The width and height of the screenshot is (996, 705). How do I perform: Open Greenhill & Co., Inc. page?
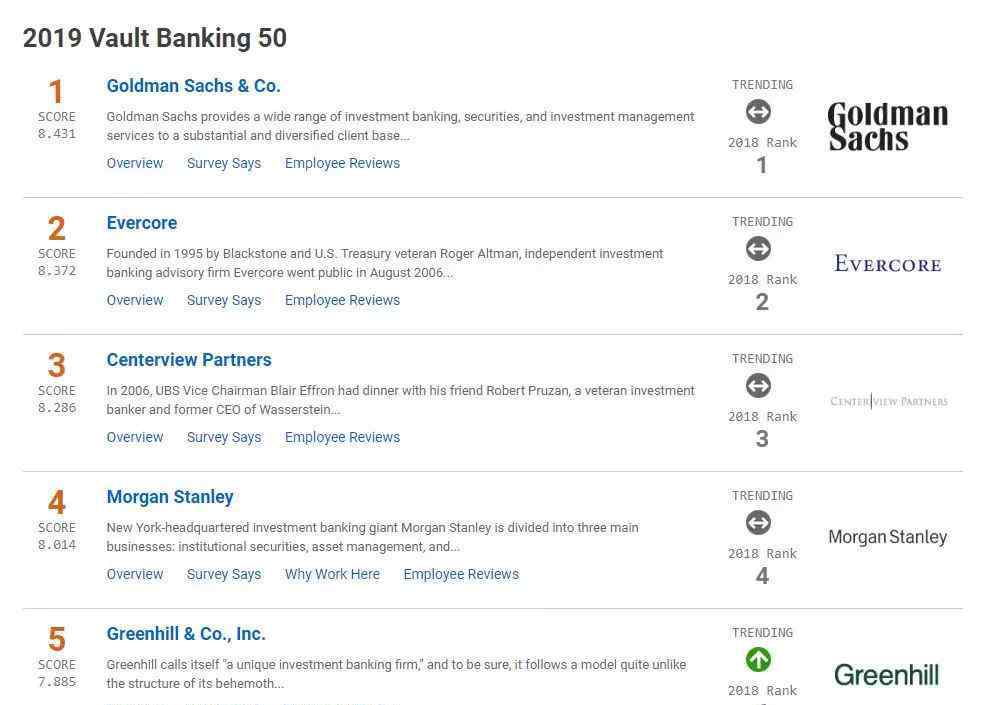[186, 634]
